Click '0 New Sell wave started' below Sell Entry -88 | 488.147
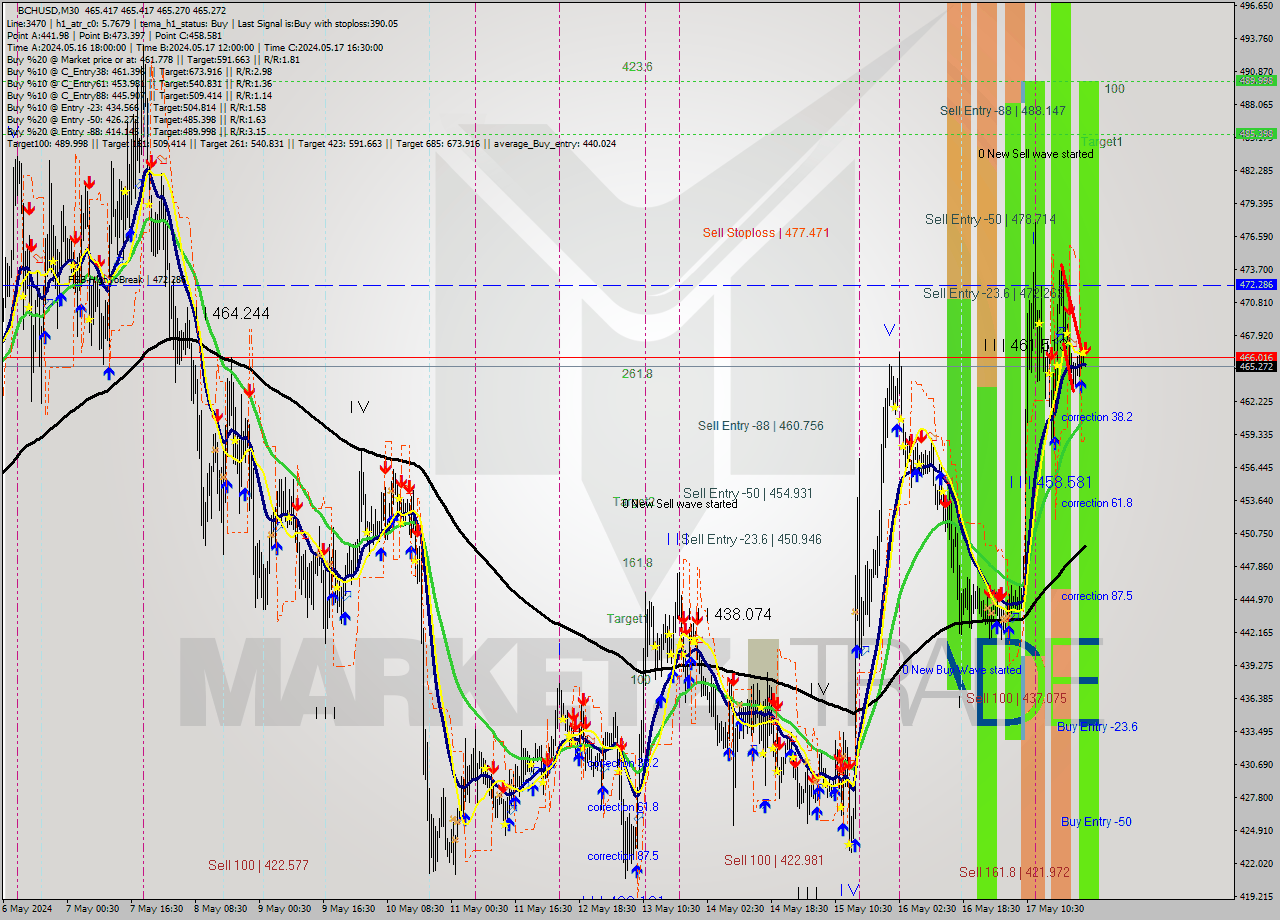 pyautogui.click(x=1036, y=154)
